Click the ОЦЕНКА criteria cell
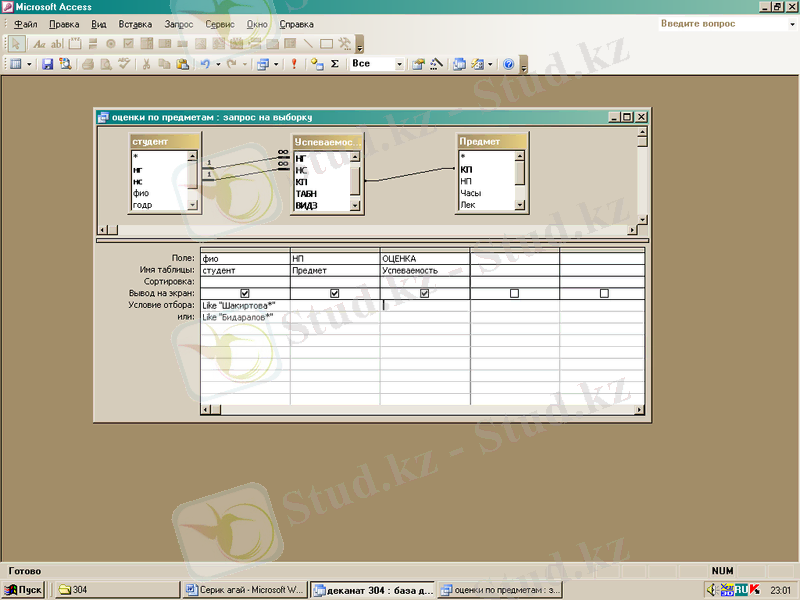The width and height of the screenshot is (800, 600). [425, 305]
